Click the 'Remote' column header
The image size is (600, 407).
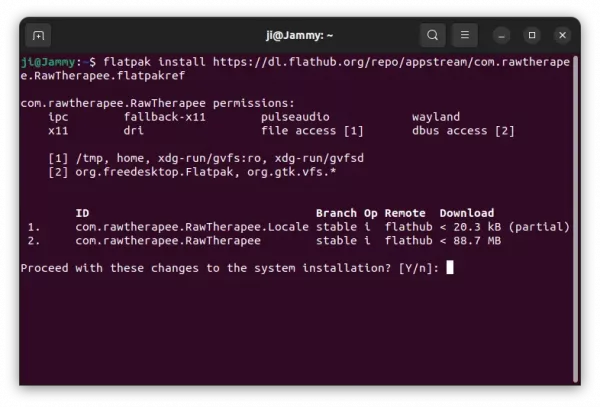pyautogui.click(x=405, y=213)
